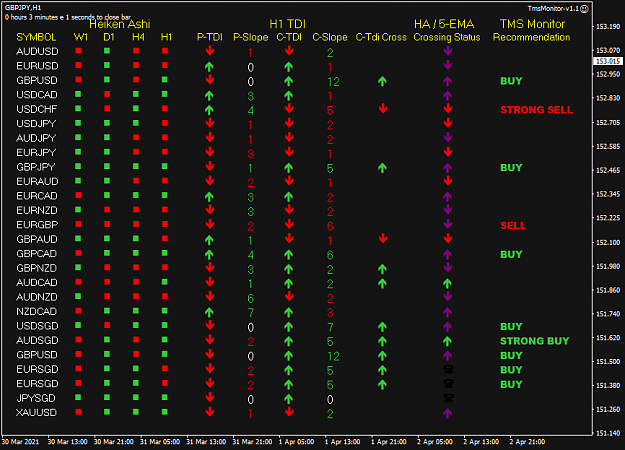Select the XAUUSD symbol label
625x450 pixels.
[x=36, y=413]
